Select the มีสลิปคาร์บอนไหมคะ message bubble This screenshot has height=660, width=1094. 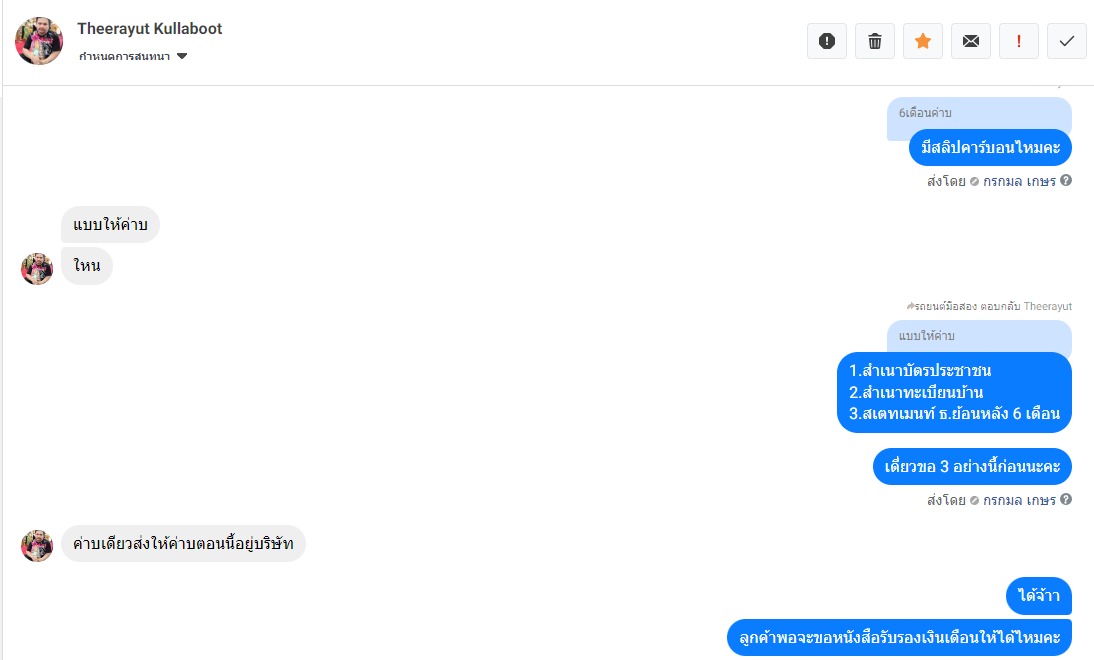point(990,147)
